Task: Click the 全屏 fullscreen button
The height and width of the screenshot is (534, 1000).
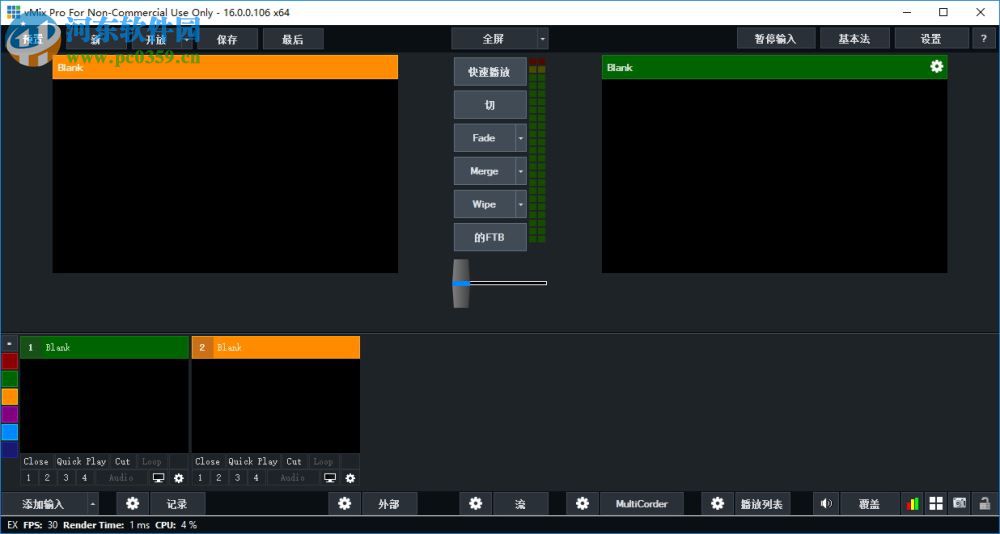Action: pyautogui.click(x=494, y=39)
